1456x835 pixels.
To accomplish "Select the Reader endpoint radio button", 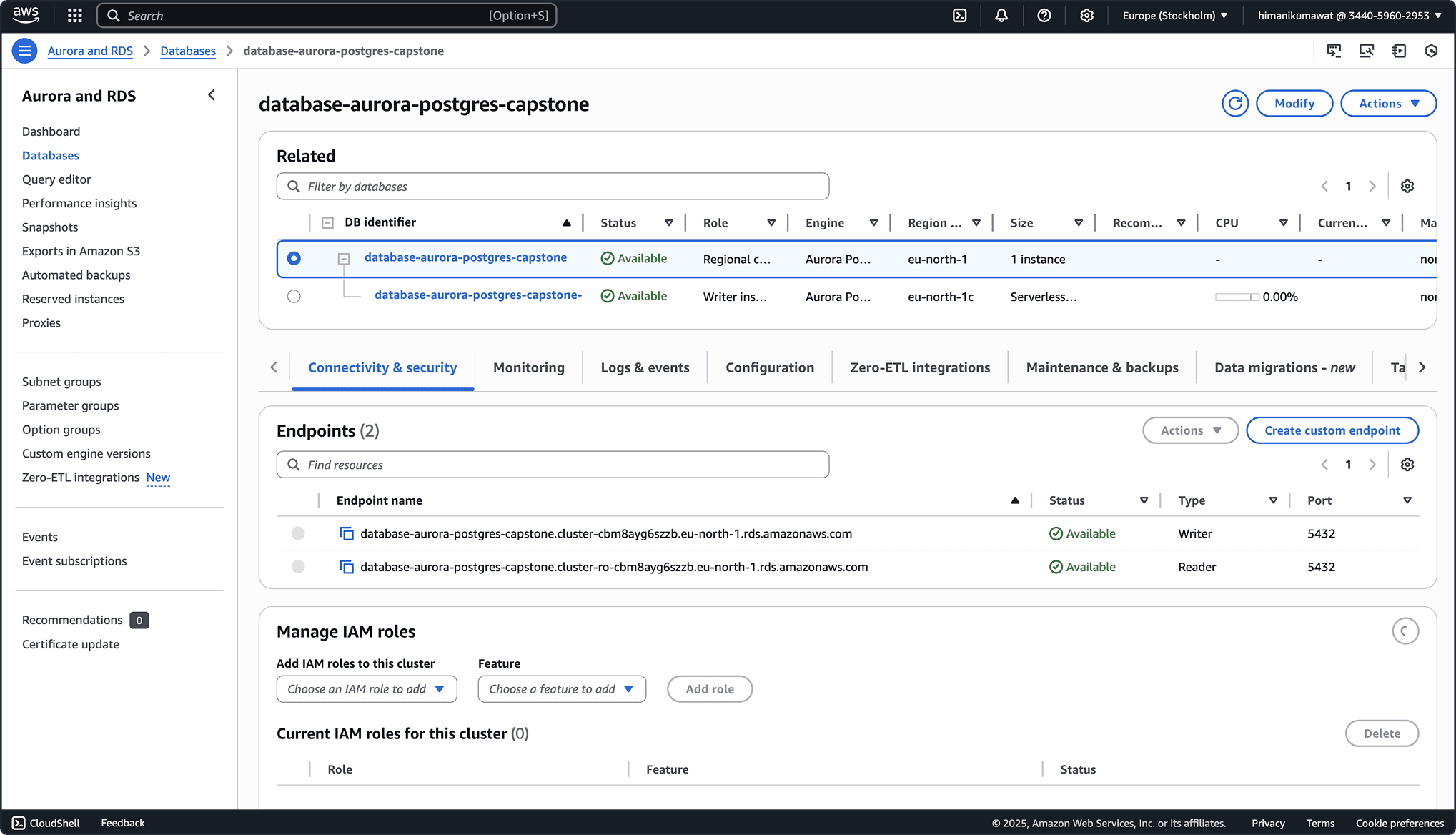I will pos(298,567).
